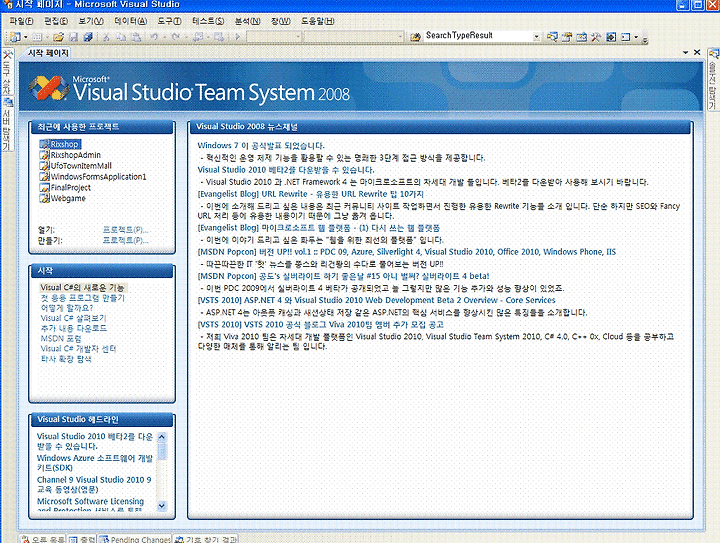Open the 도움말(H) menu
Screen dimensions: 720x543
pyautogui.click(x=318, y=21)
